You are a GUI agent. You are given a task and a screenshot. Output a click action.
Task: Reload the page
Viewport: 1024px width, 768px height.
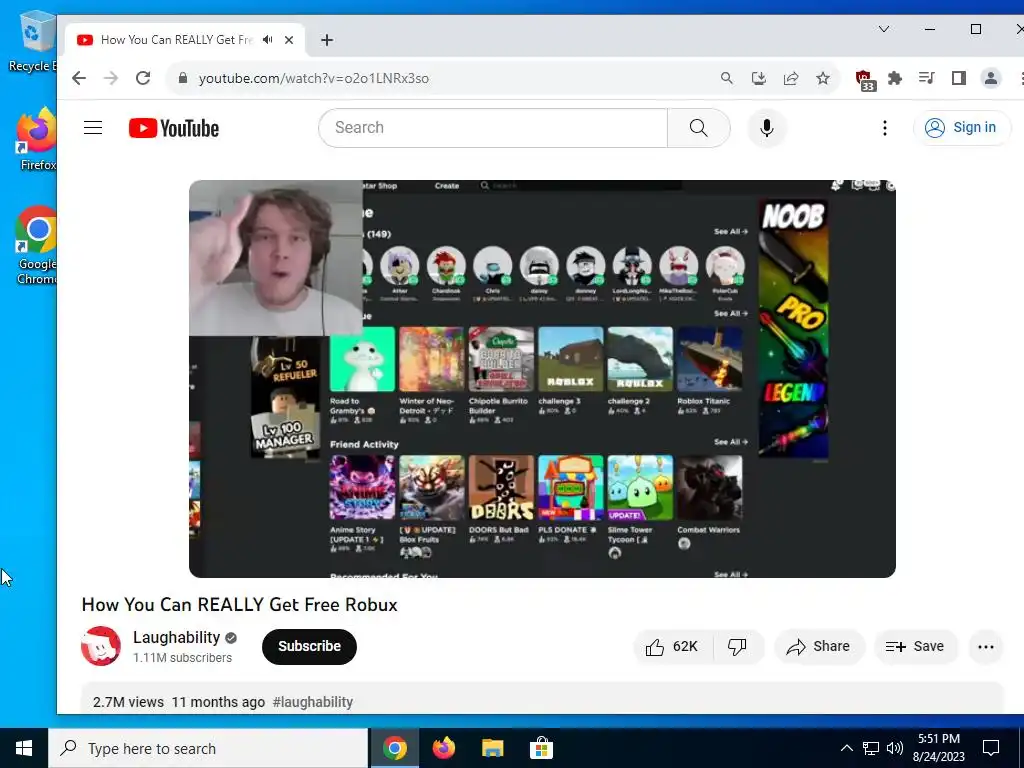(143, 78)
